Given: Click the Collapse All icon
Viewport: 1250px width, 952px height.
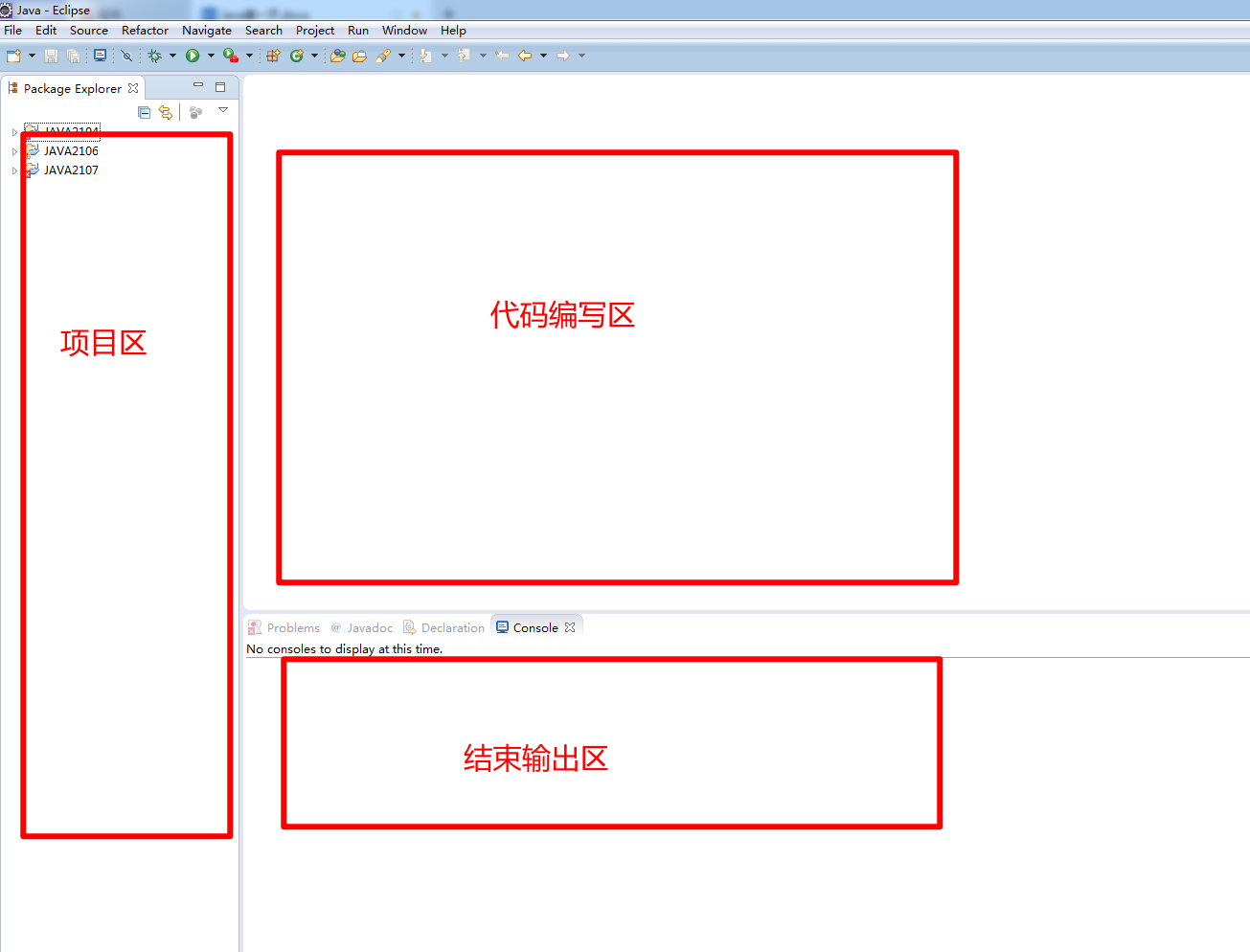Looking at the screenshot, I should (x=144, y=112).
